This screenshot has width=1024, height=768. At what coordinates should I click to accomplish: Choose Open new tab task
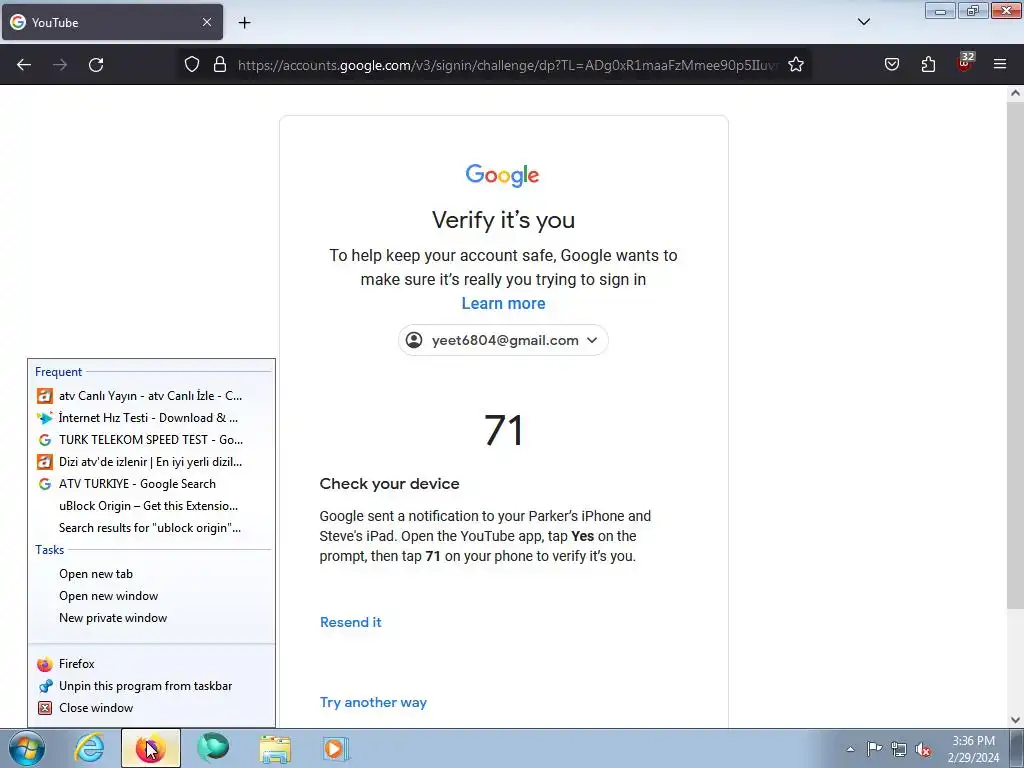152,574
